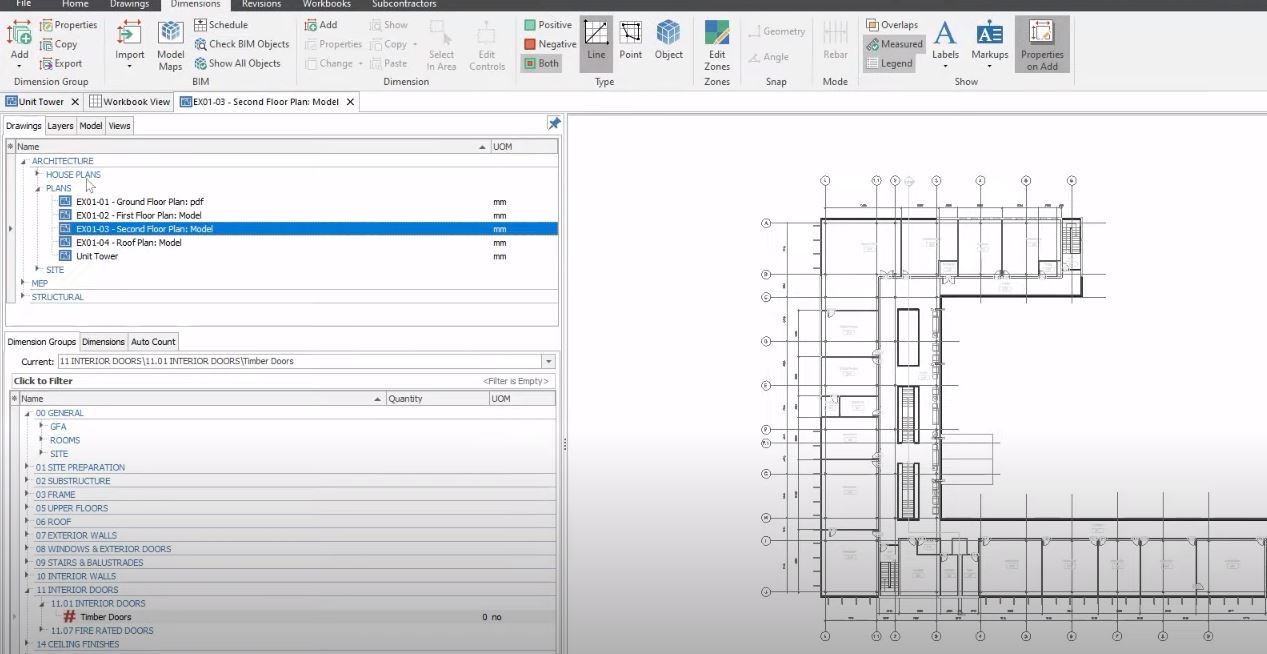Select the 07 EXTERIOR WALLS group
This screenshot has width=1267, height=654.
click(76, 535)
